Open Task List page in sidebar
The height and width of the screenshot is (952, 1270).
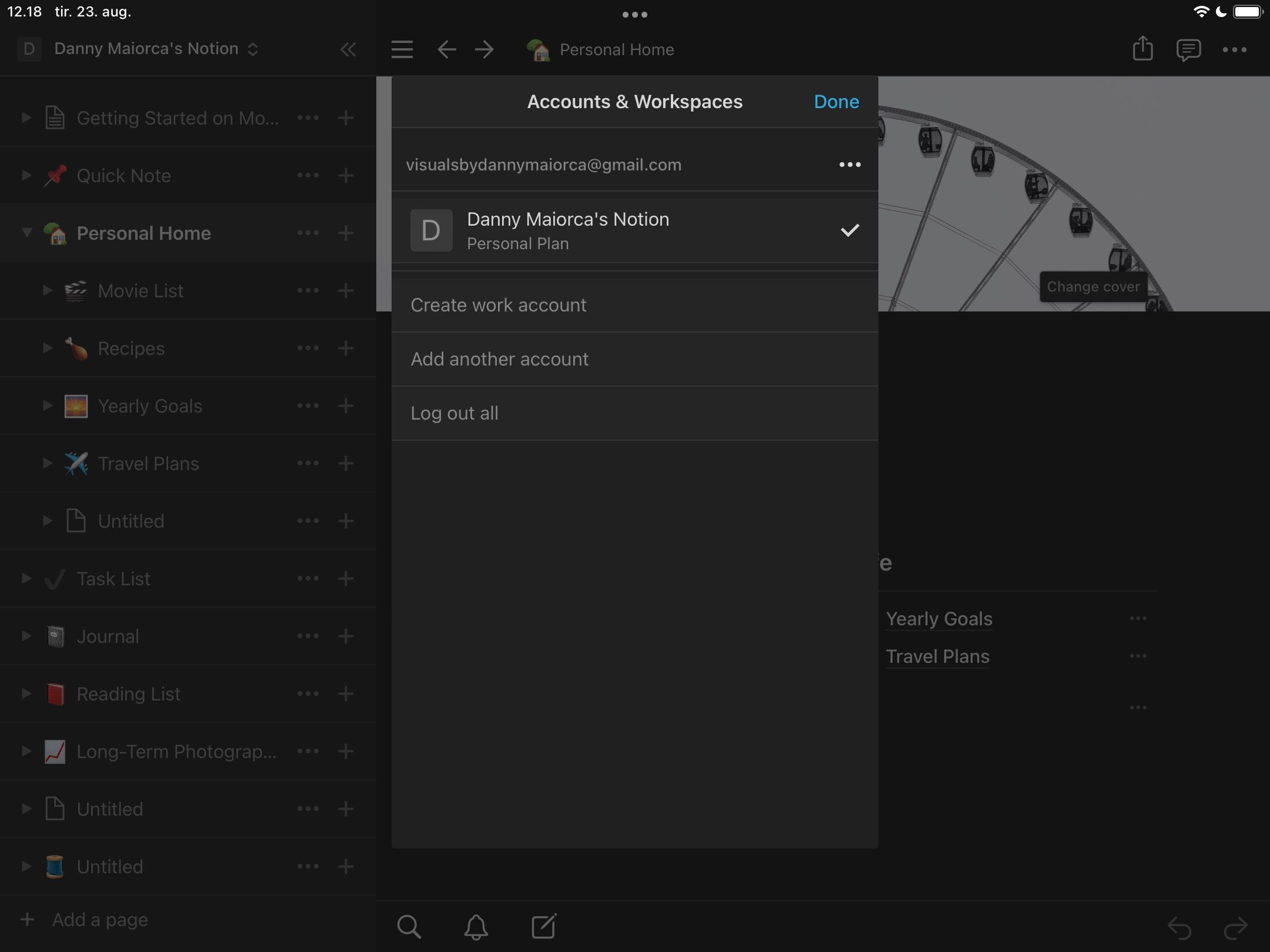(113, 579)
